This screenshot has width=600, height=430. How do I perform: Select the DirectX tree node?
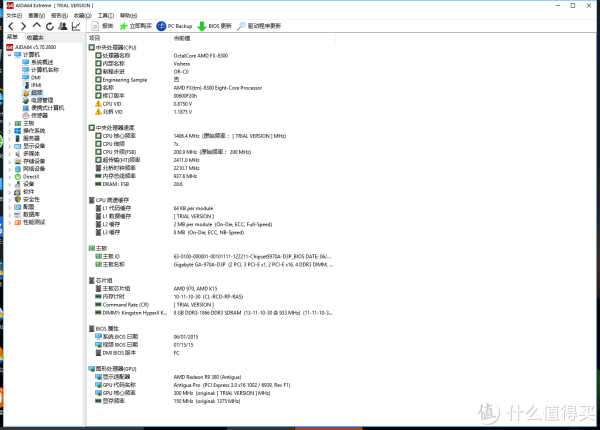27,176
